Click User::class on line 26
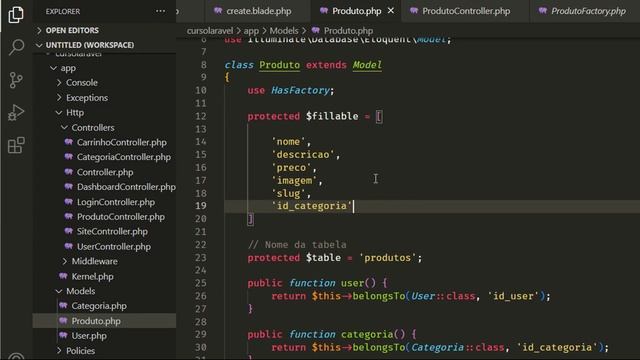 click(443, 296)
